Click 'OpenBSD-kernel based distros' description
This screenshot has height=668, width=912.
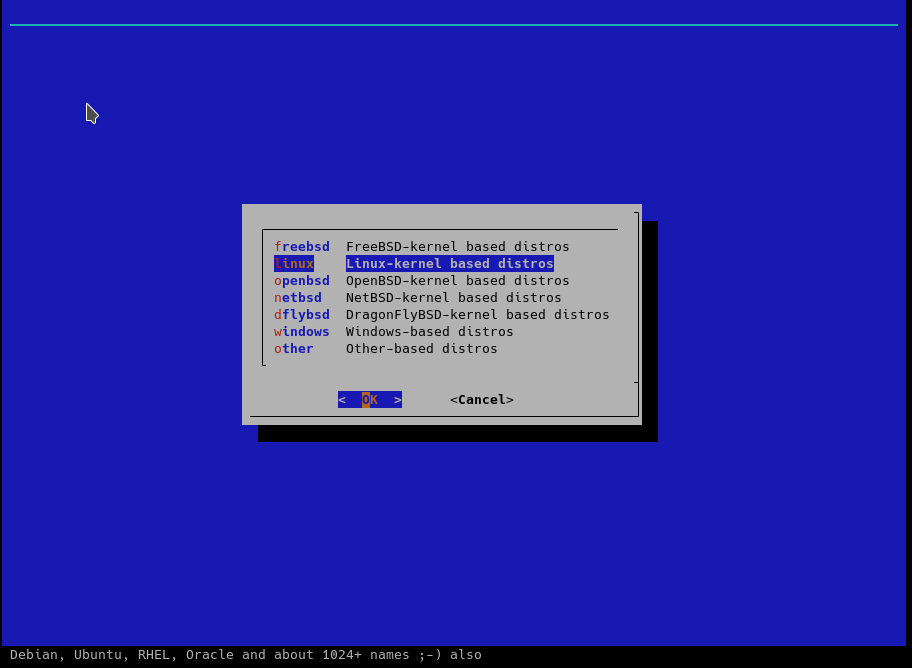[x=458, y=280]
